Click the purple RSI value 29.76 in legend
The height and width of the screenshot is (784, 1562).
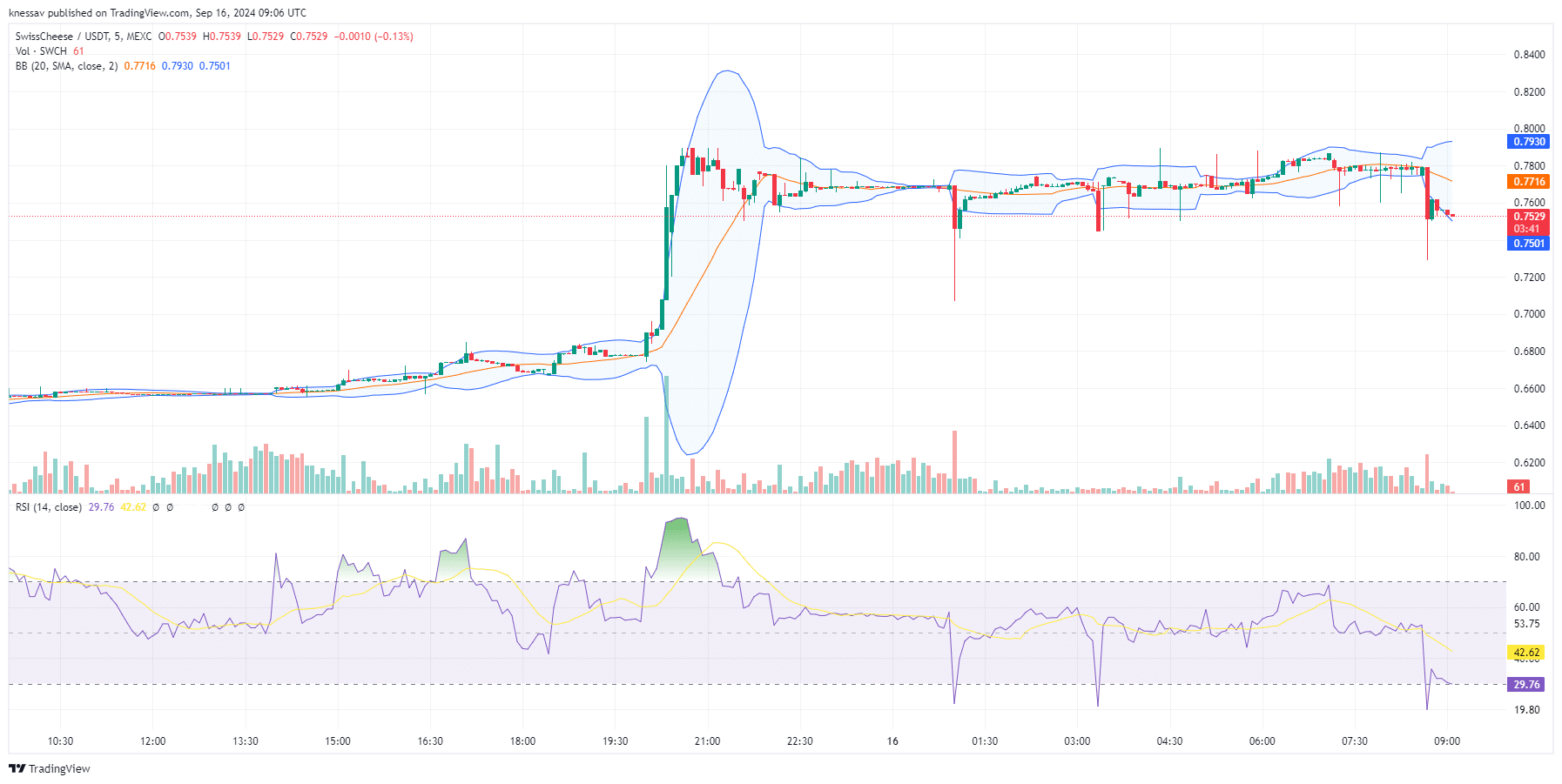coord(101,507)
